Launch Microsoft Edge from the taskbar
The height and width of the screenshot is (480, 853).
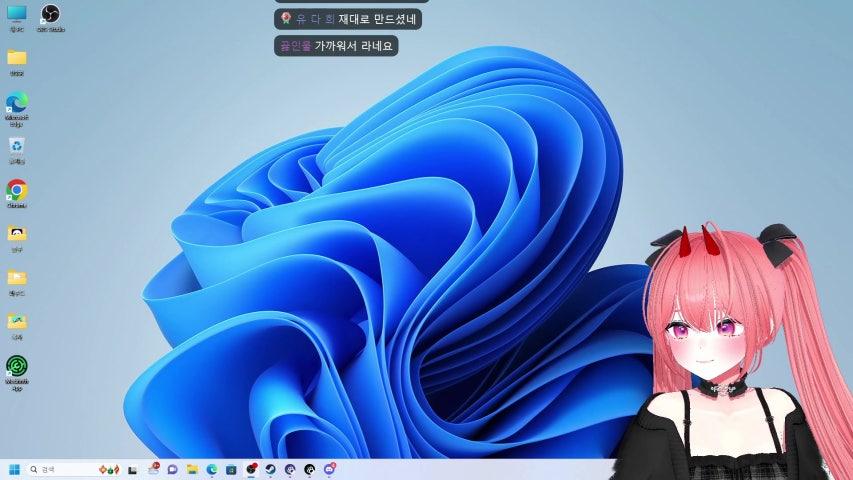pyautogui.click(x=211, y=469)
